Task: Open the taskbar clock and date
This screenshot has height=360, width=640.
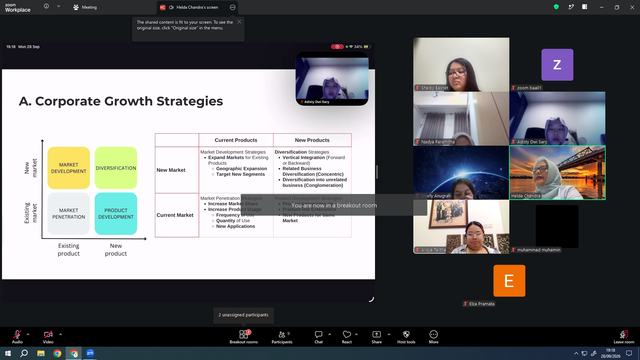Action: [x=611, y=353]
